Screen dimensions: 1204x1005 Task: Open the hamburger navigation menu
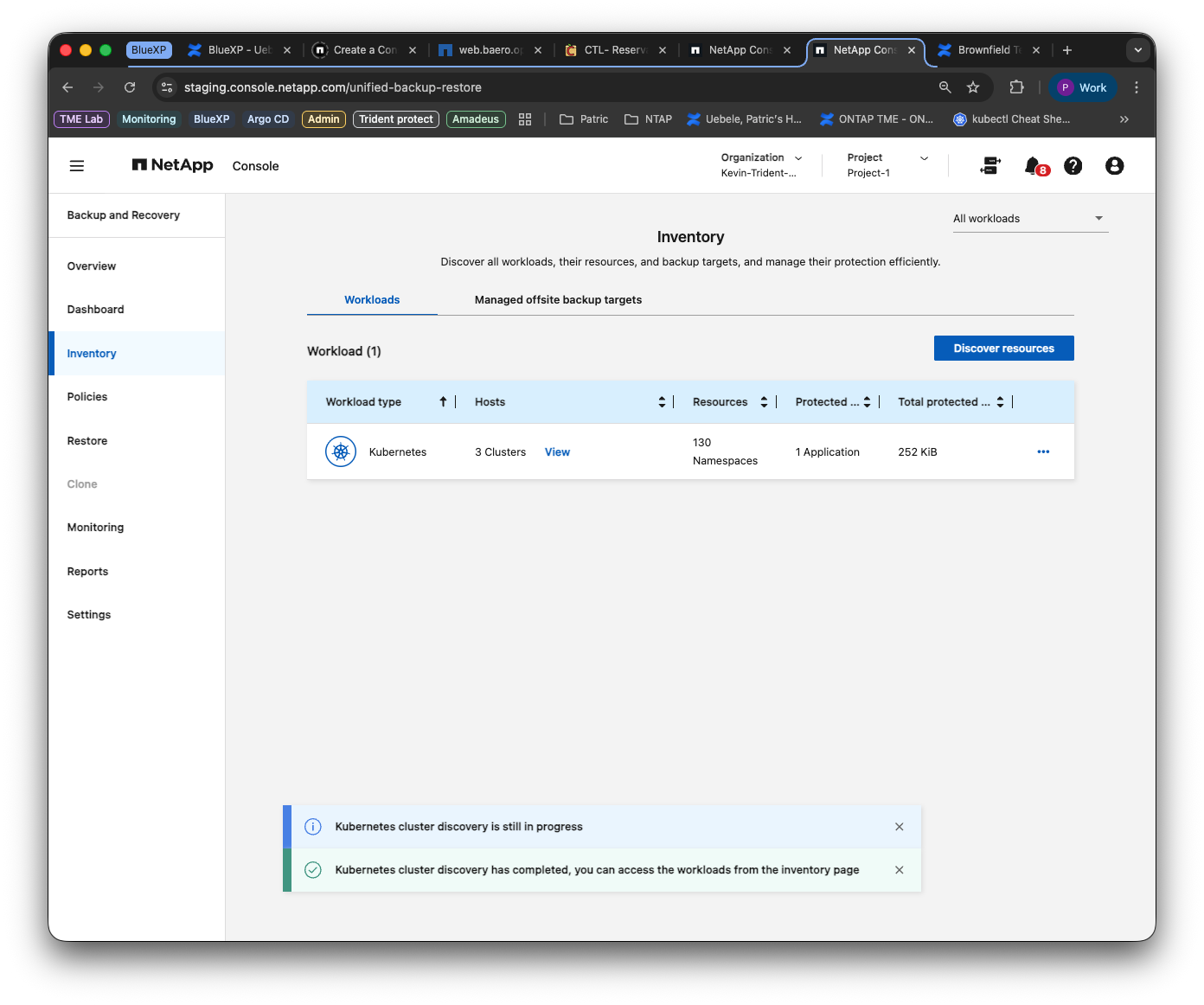pyautogui.click(x=77, y=166)
